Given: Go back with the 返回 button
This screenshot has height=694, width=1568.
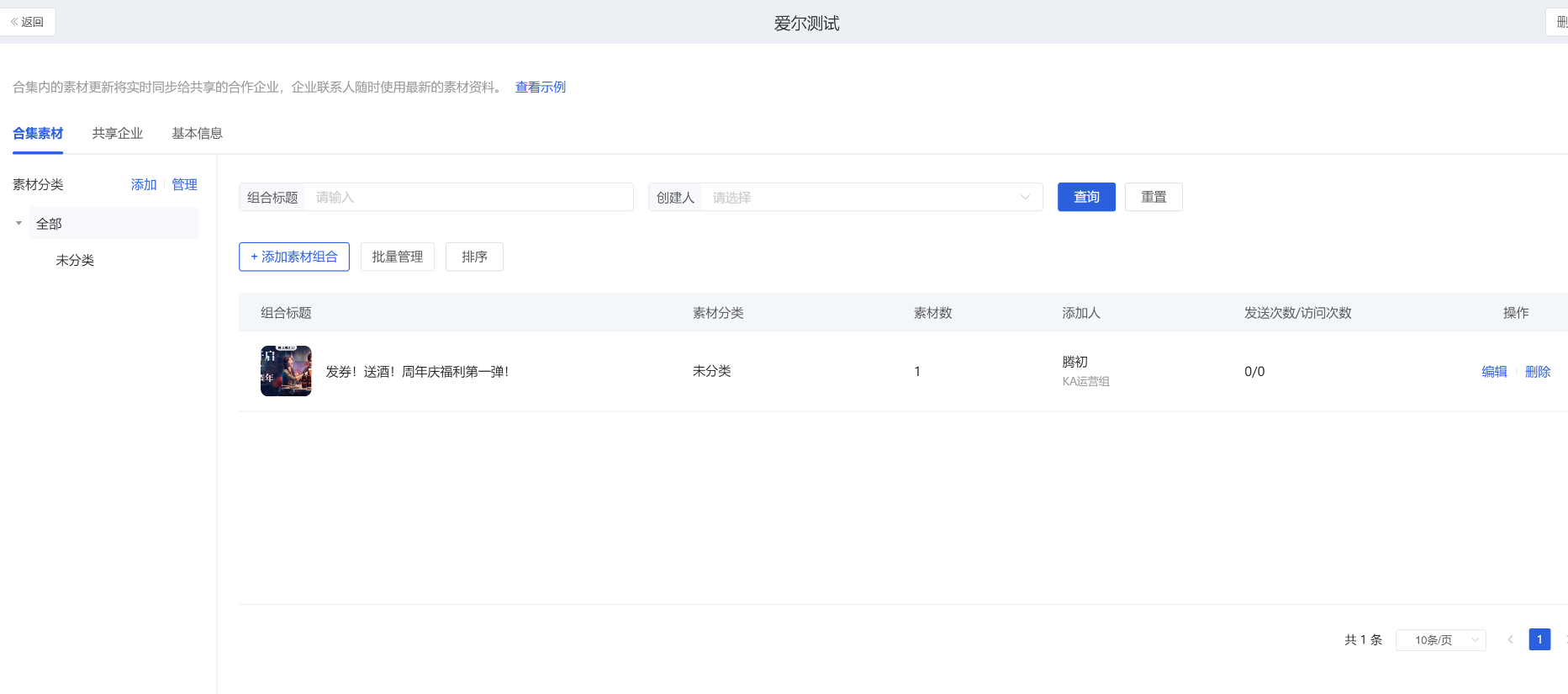Looking at the screenshot, I should (28, 22).
